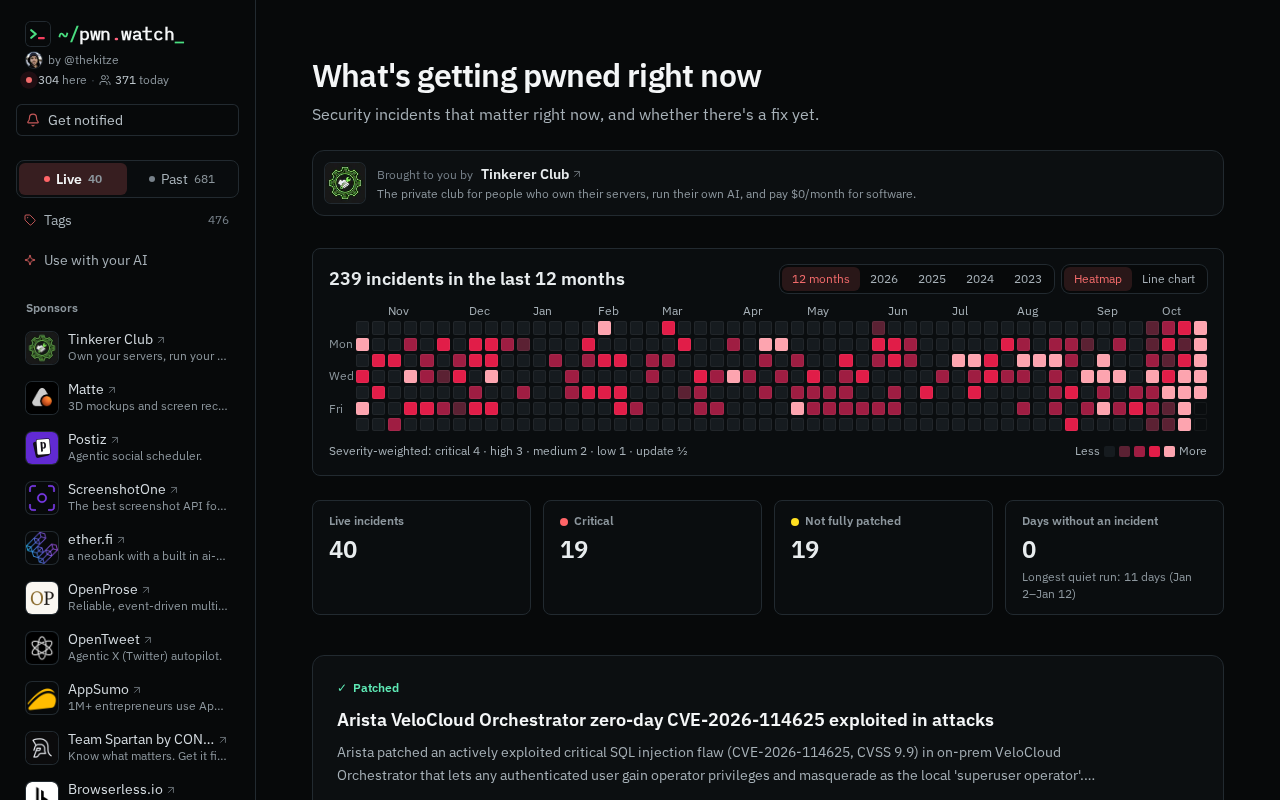1280x800 pixels.
Task: Select the 2023 year tab
Action: 1028,279
